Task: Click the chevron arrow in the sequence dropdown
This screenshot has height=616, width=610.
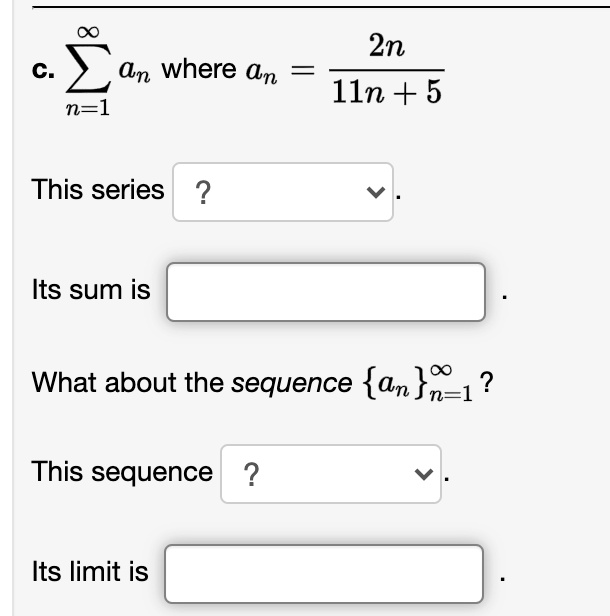Action: pos(424,474)
